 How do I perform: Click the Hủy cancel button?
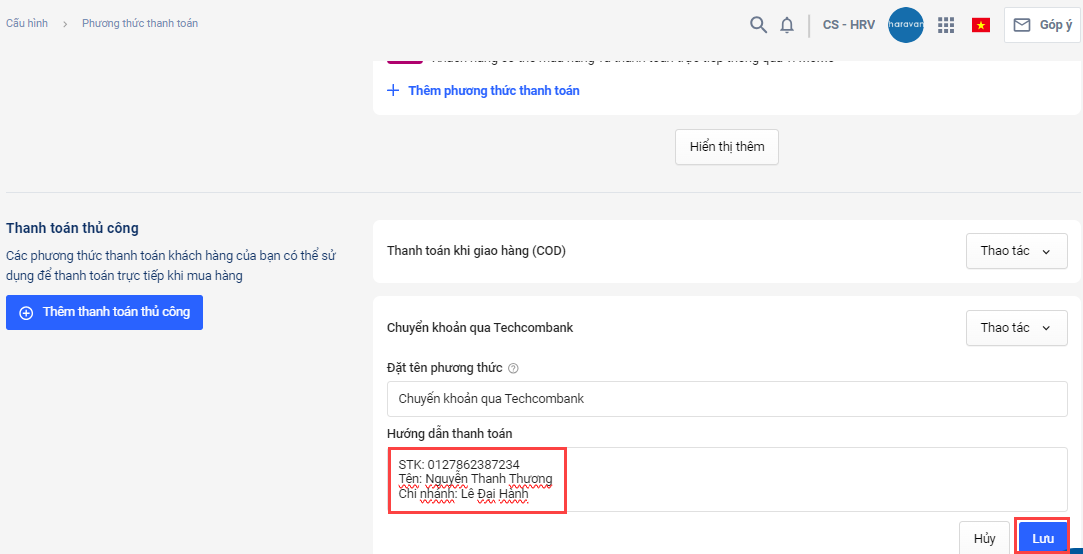tap(984, 539)
